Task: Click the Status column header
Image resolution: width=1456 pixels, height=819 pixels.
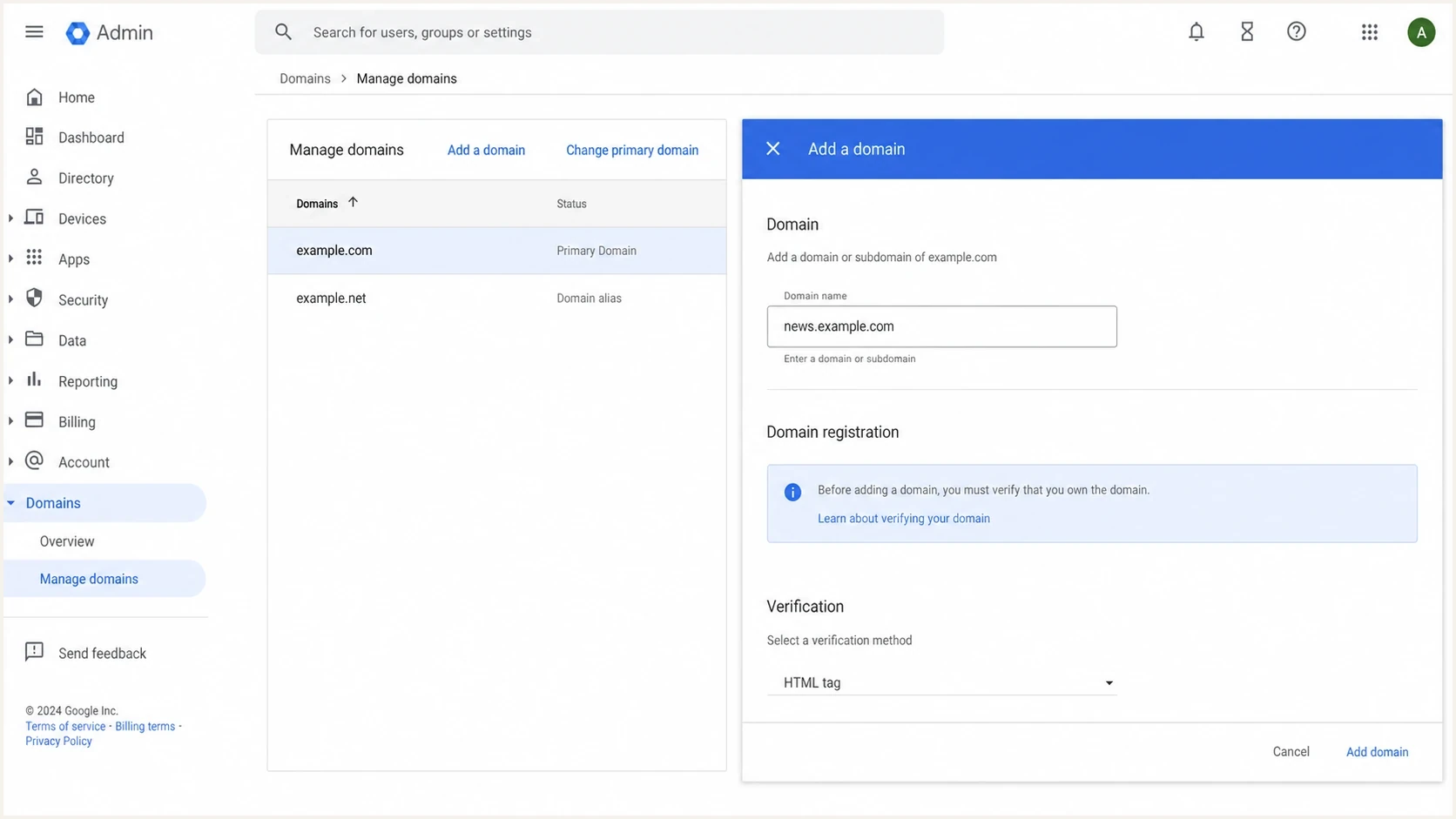Action: point(571,204)
